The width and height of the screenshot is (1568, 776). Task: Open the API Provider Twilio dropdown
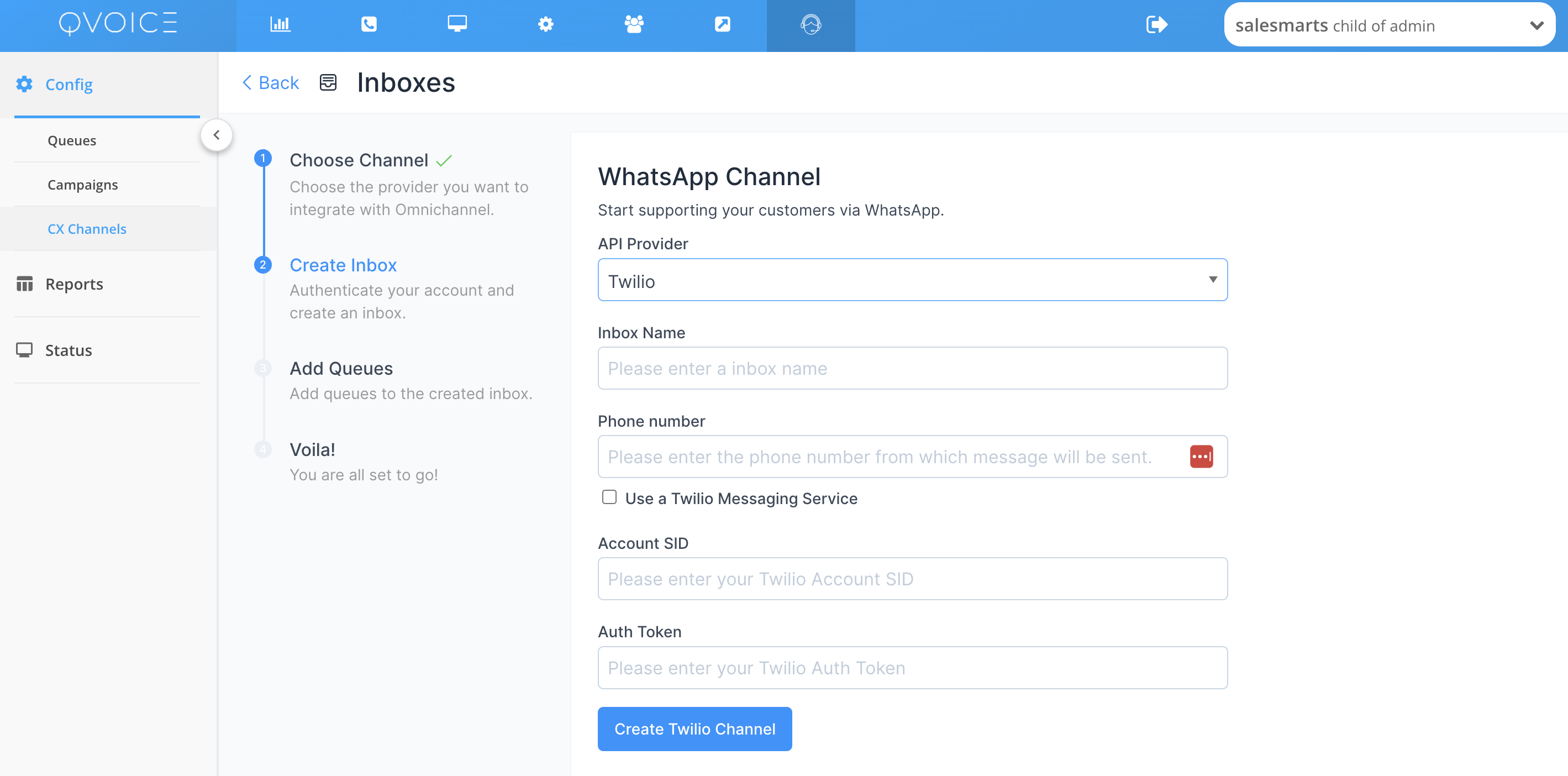click(912, 280)
